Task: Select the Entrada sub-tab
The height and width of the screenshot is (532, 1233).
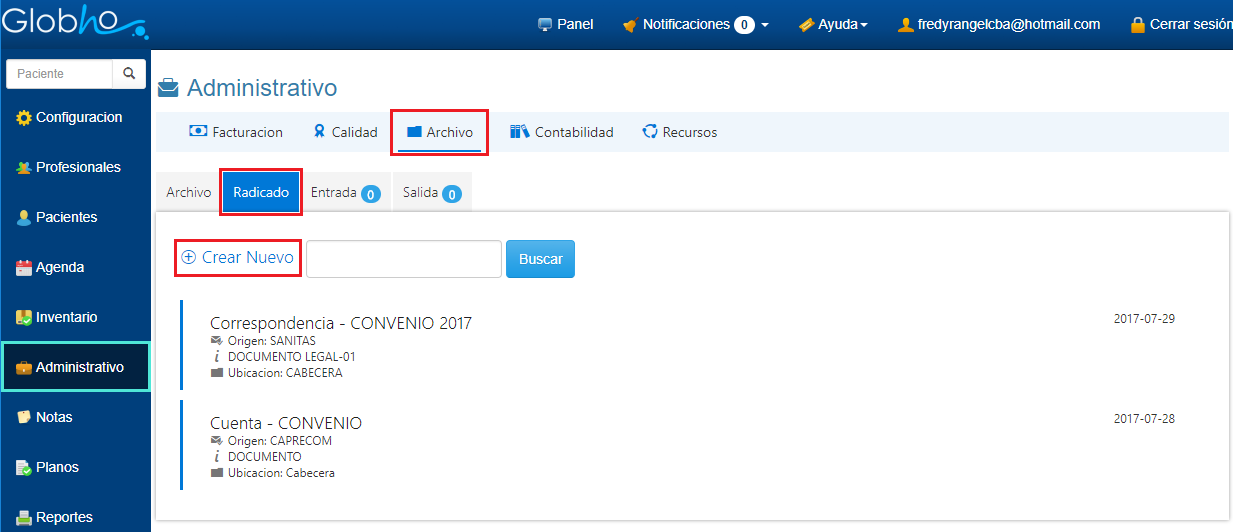Action: (345, 193)
